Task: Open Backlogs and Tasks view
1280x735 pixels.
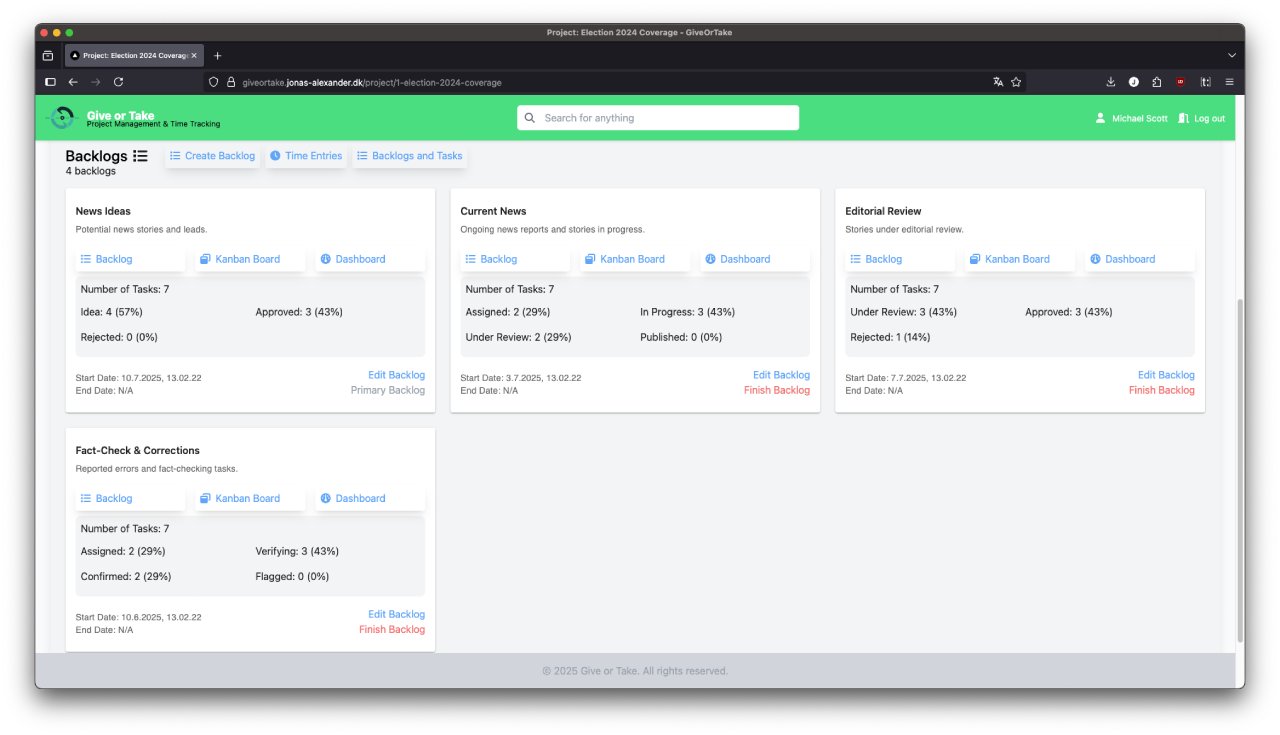Action: coord(409,156)
